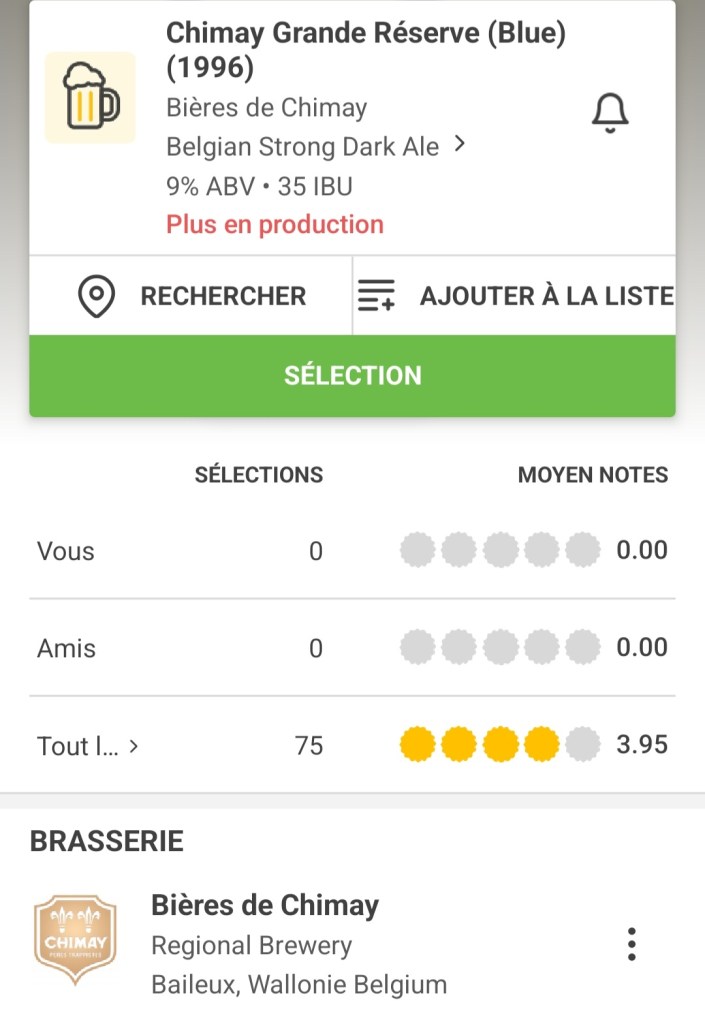Select the 75 total selections count
705x1024 pixels.
[x=309, y=746]
